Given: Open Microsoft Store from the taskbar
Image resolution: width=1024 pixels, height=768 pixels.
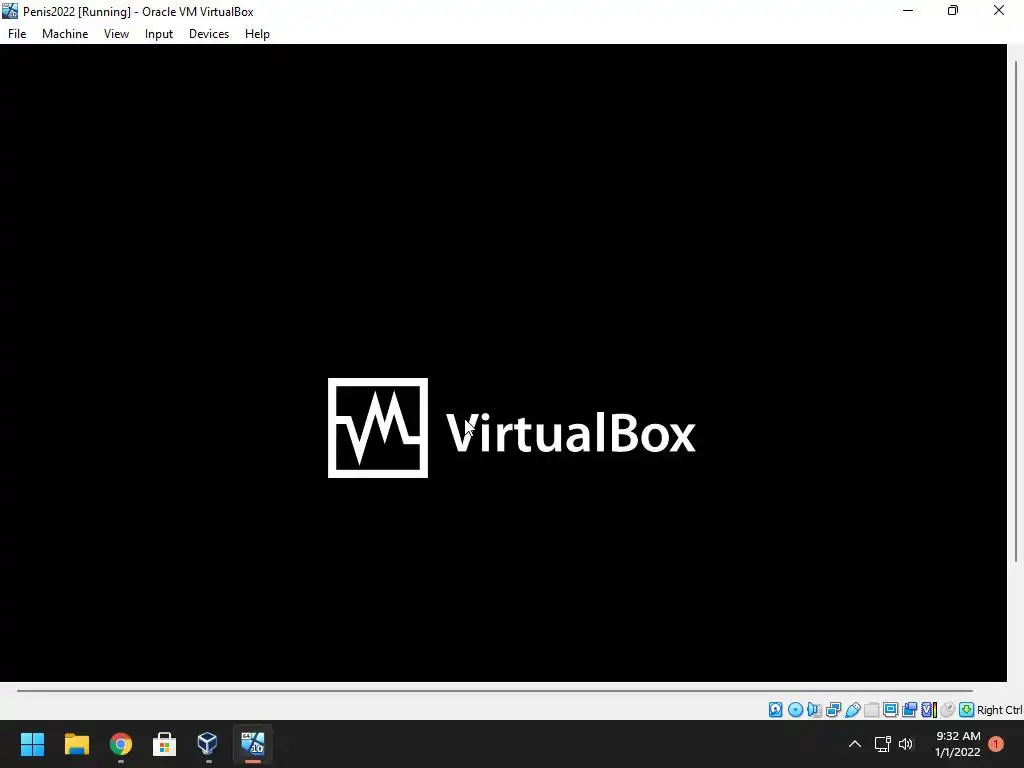Looking at the screenshot, I should tap(165, 744).
